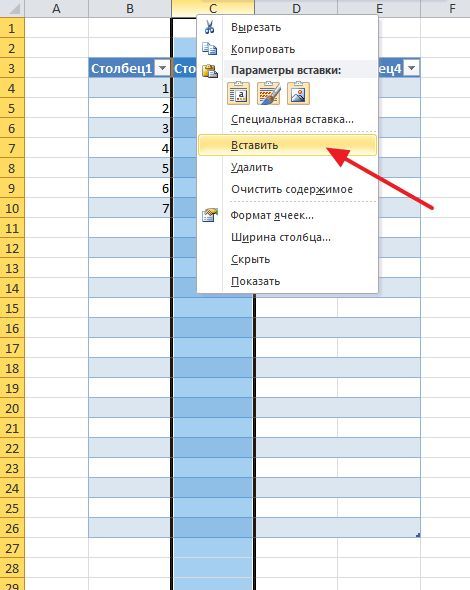Open the filter dropdown in column E header
The height and width of the screenshot is (590, 470).
(x=412, y=68)
